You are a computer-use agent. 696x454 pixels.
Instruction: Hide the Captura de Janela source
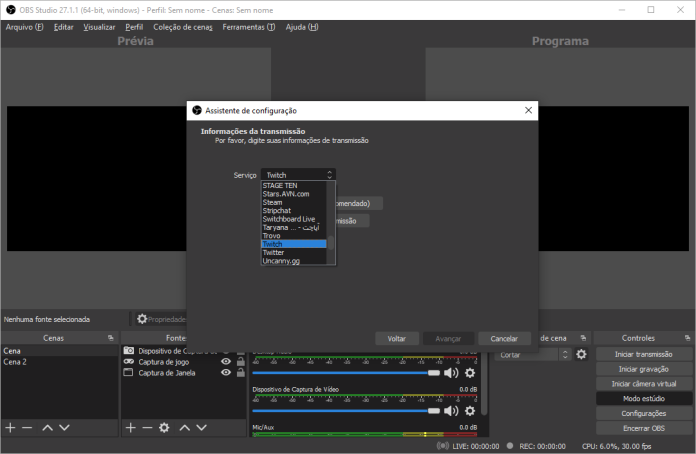click(226, 372)
